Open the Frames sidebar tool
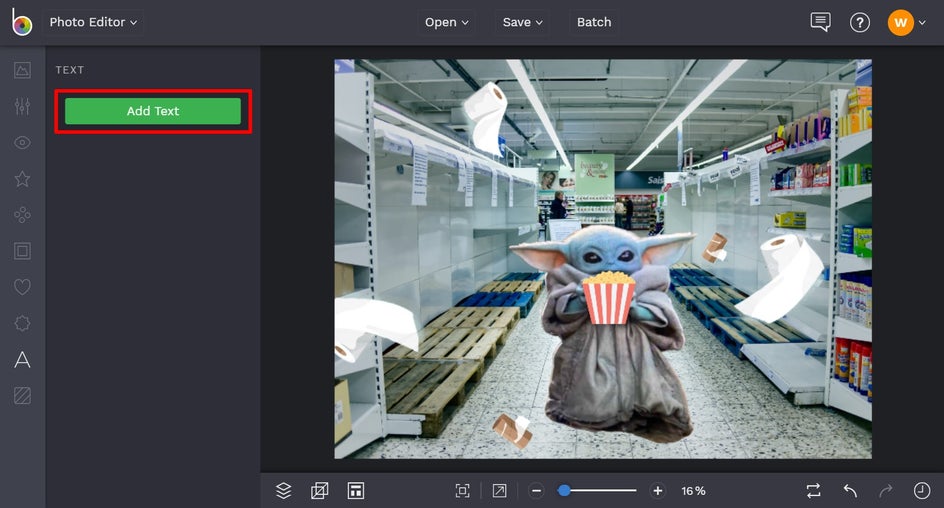 click(22, 251)
